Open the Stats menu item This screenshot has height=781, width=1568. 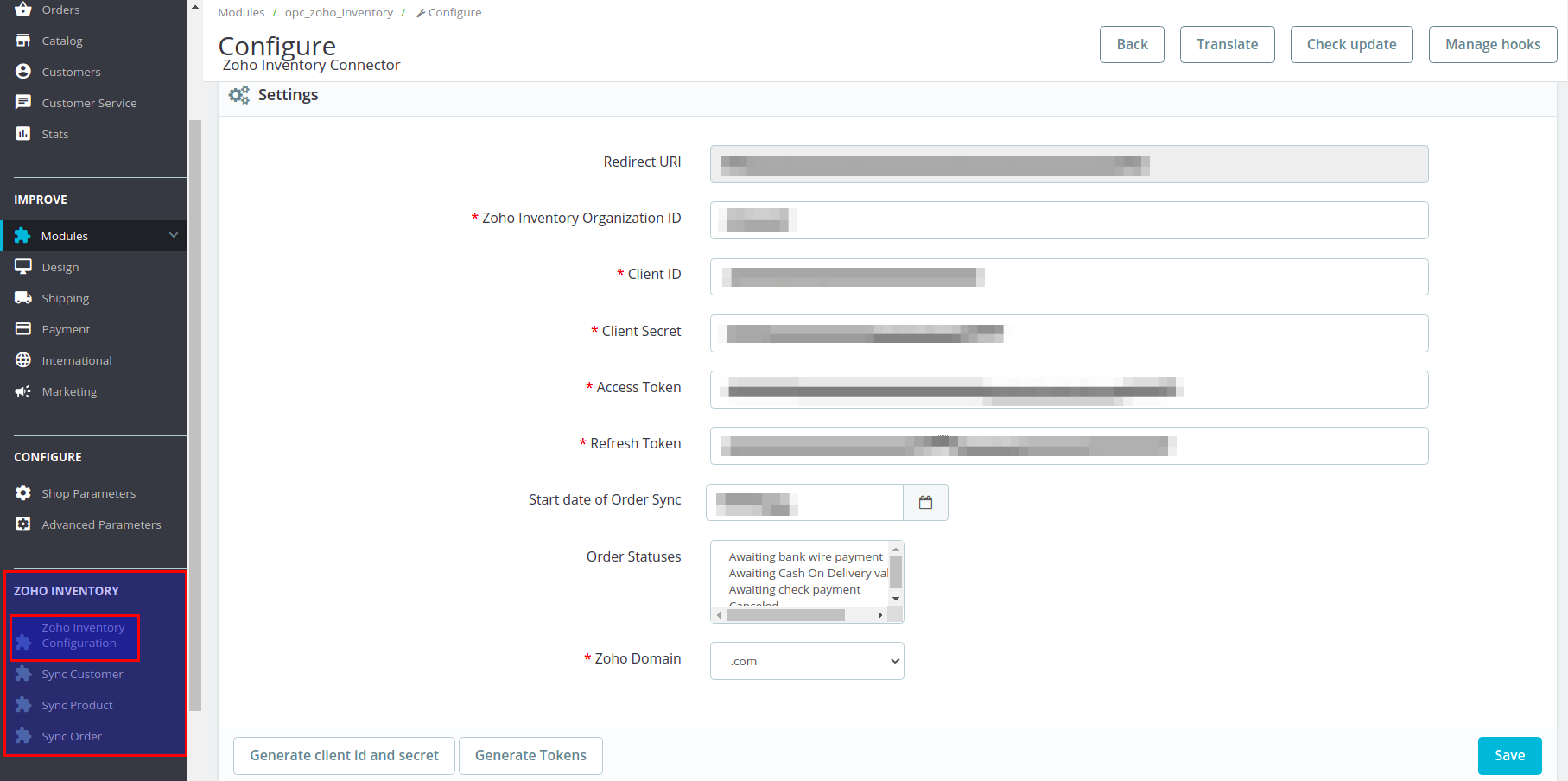[55, 134]
